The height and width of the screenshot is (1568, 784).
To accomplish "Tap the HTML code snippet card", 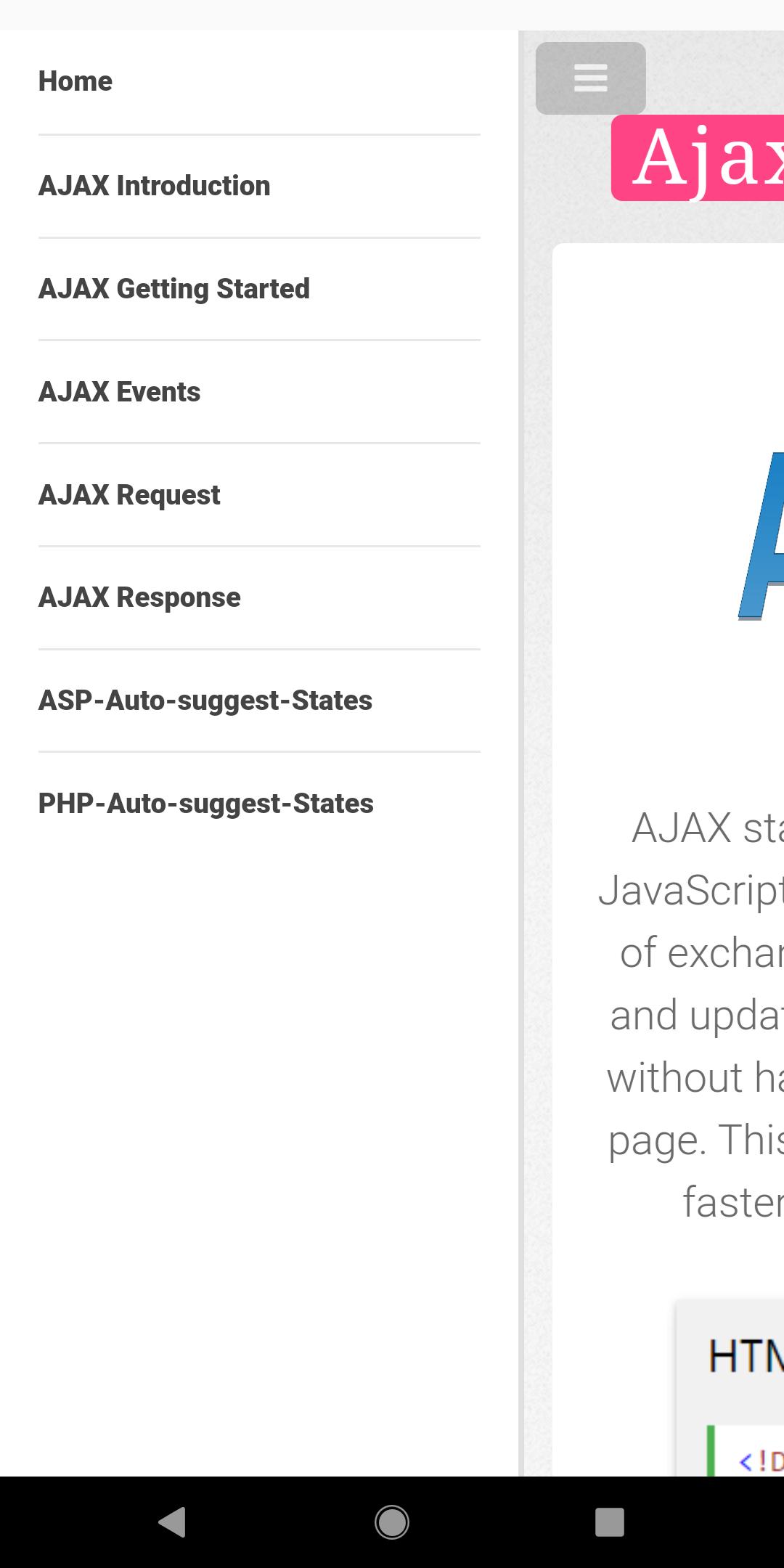I will [730, 1388].
